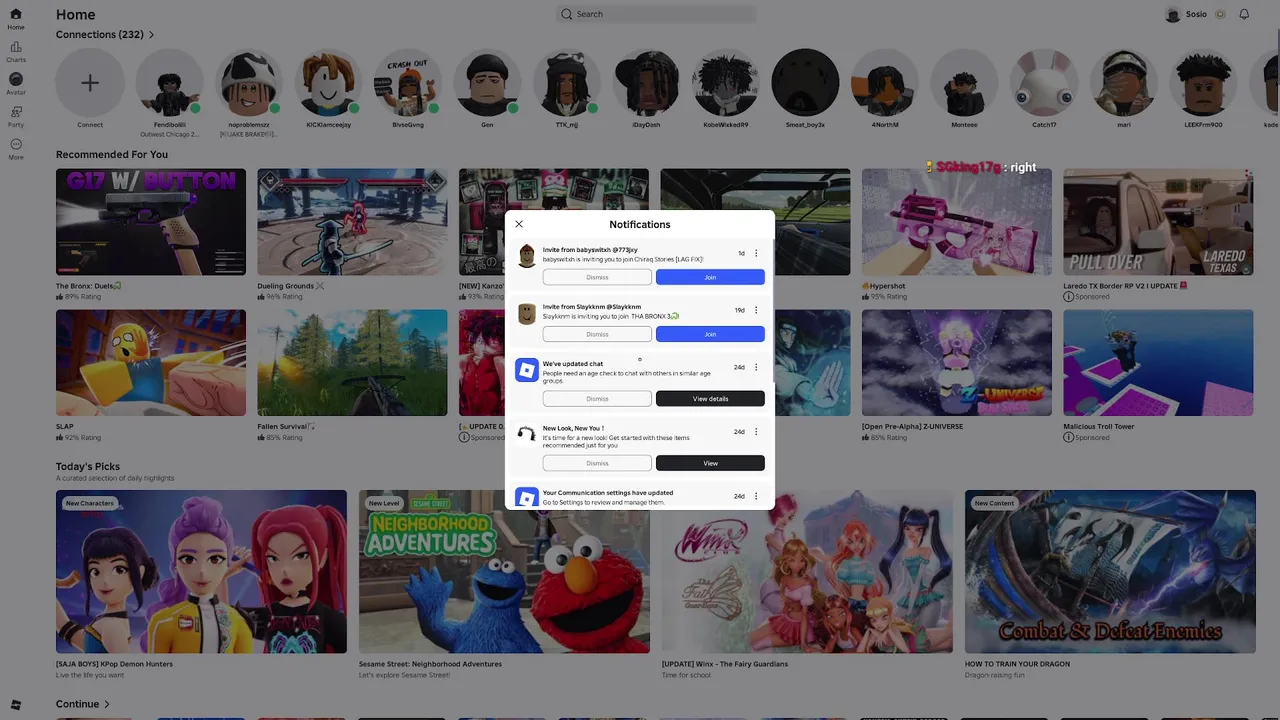Open three-dot menu for New Look notification
The image size is (1280, 720).
756,432
